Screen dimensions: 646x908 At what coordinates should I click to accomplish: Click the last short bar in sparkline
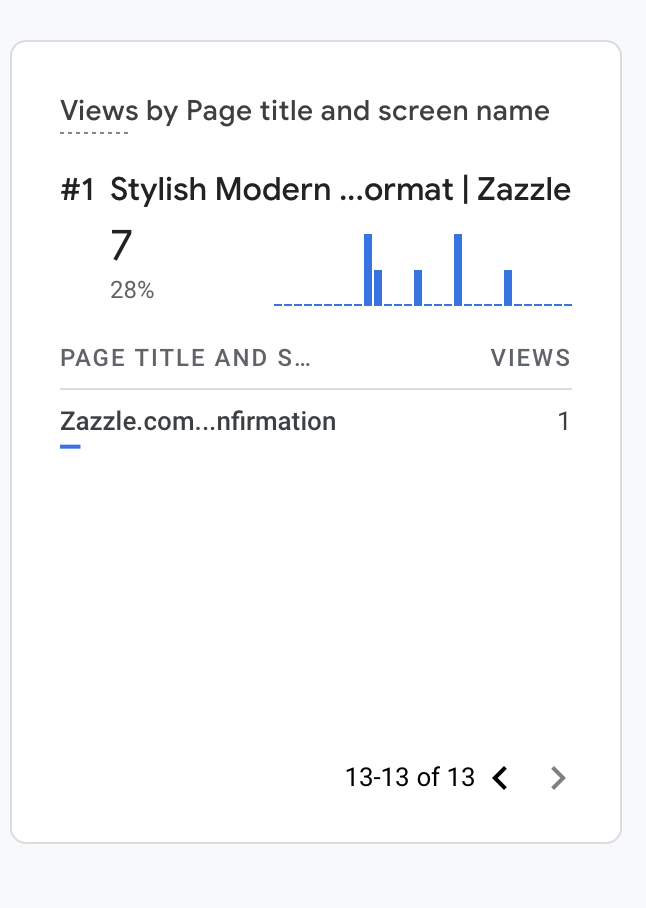(508, 287)
